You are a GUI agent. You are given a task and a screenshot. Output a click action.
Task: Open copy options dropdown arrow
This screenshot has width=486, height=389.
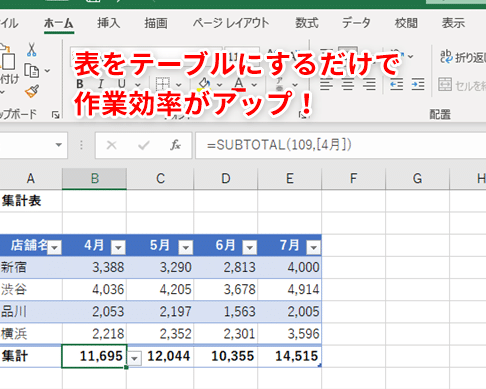pyautogui.click(x=47, y=71)
